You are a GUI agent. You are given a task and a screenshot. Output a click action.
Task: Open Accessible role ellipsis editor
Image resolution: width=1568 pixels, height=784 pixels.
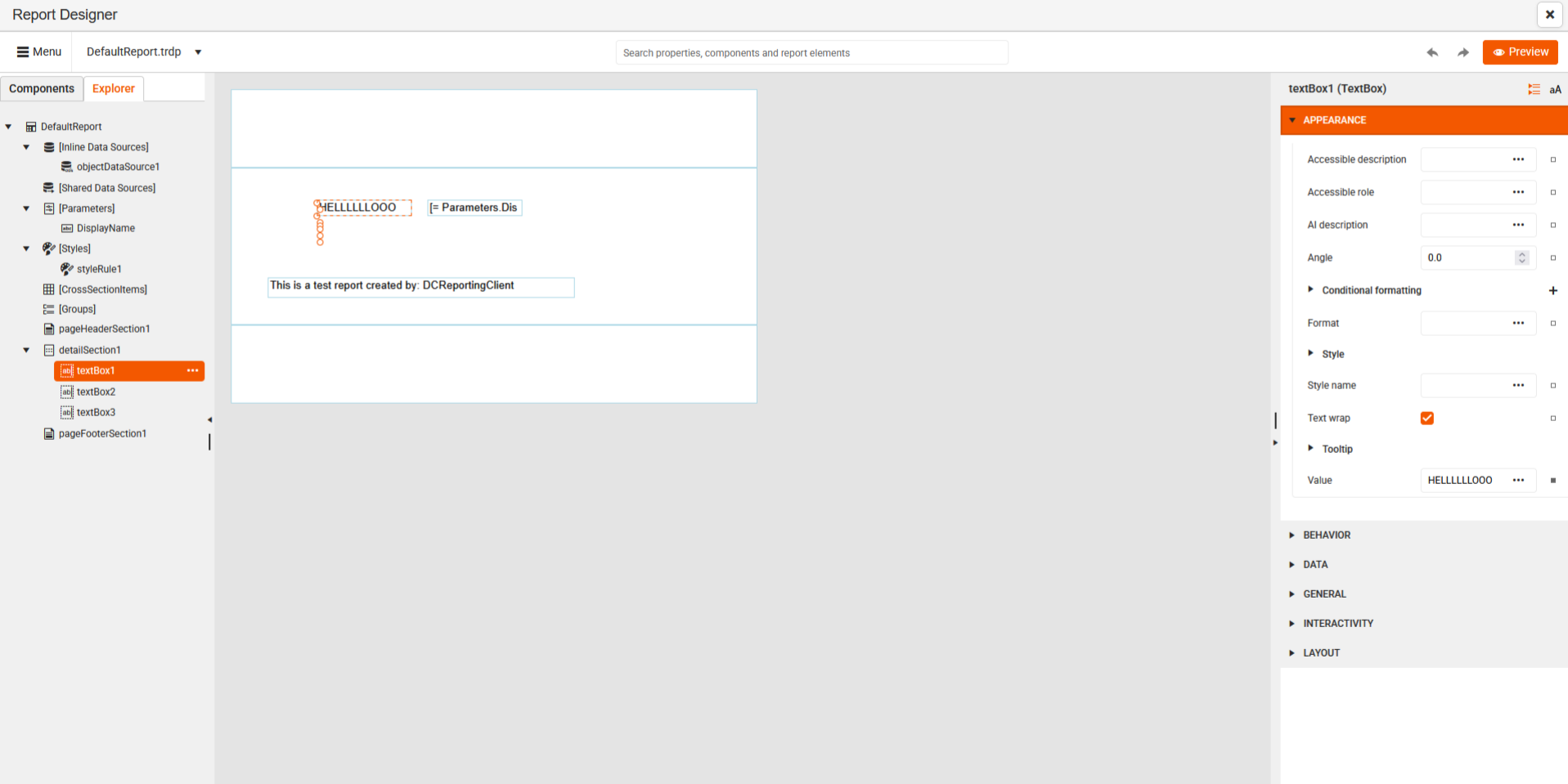point(1518,192)
